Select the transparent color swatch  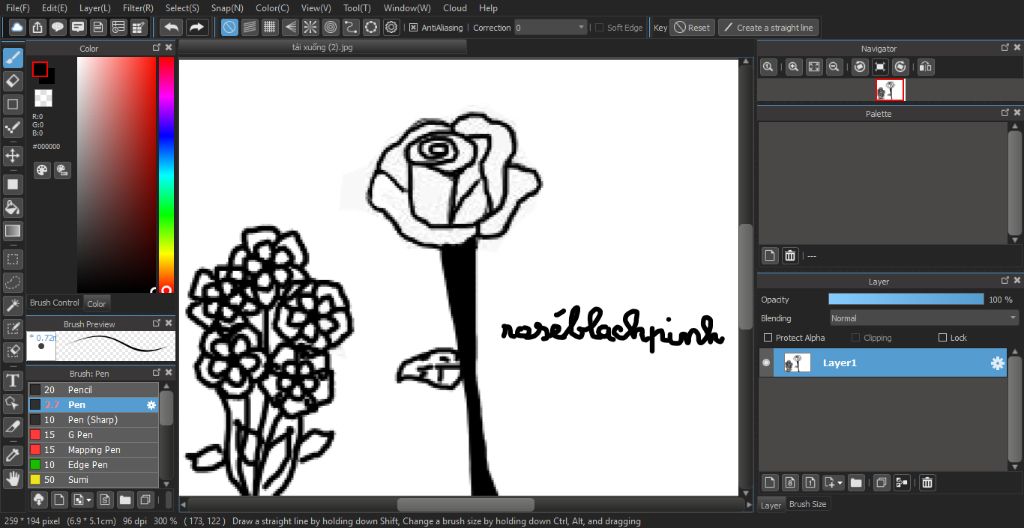click(43, 99)
